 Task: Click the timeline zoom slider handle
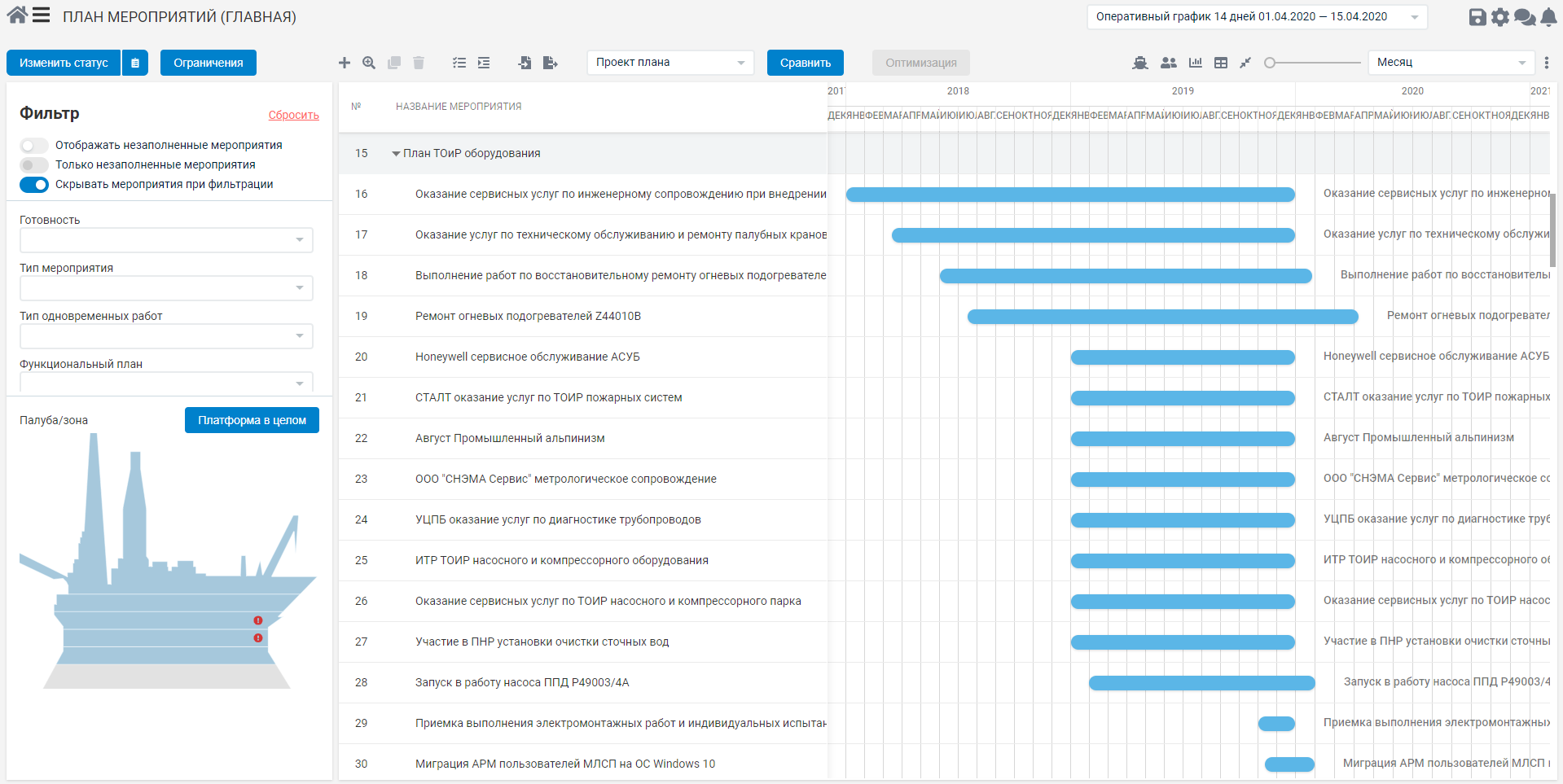pyautogui.click(x=1270, y=63)
